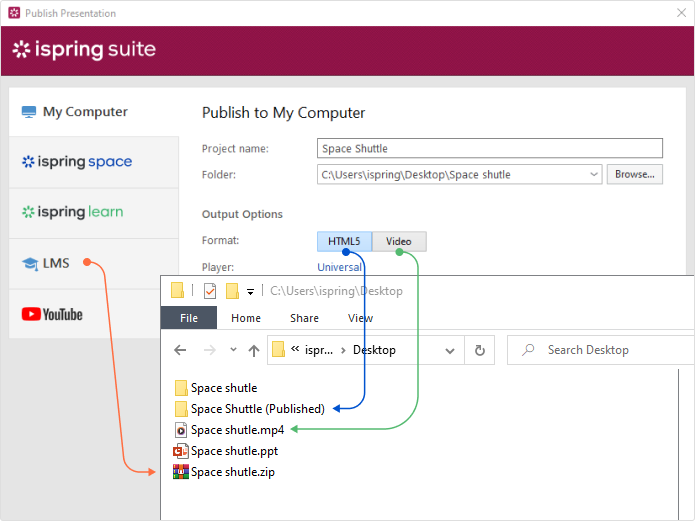Open the Home tab in Explorer
695x521 pixels.
pos(246,318)
